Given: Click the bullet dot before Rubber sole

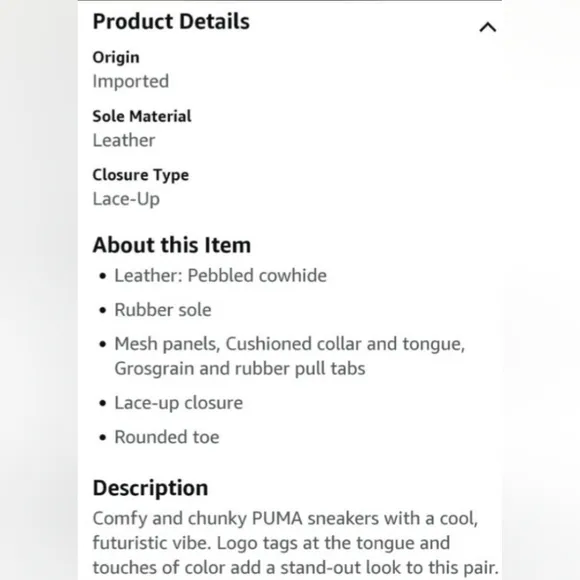Looking at the screenshot, I should (x=103, y=310).
